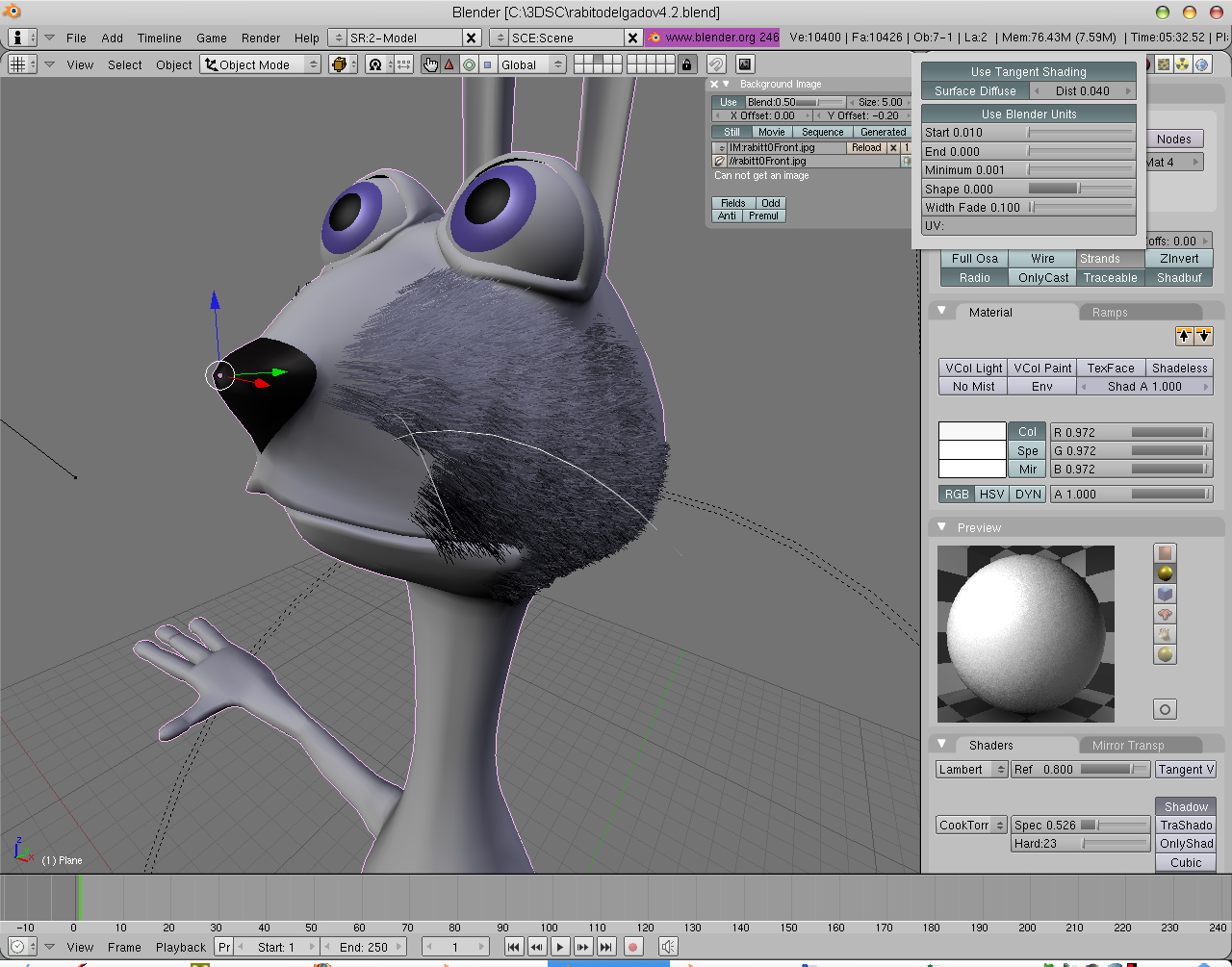Toggle the Shadeless option

coord(1179,369)
